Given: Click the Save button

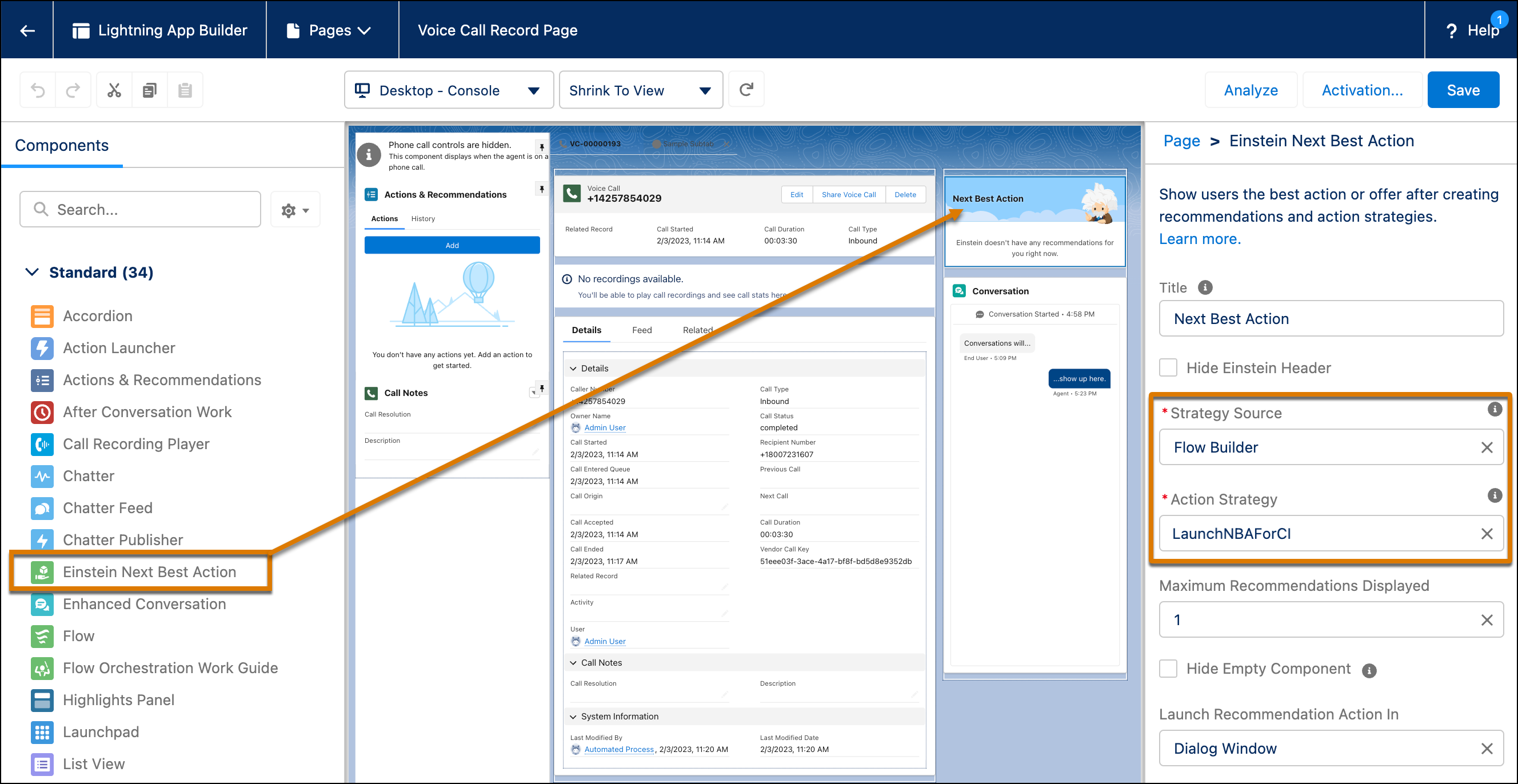Looking at the screenshot, I should point(1463,90).
